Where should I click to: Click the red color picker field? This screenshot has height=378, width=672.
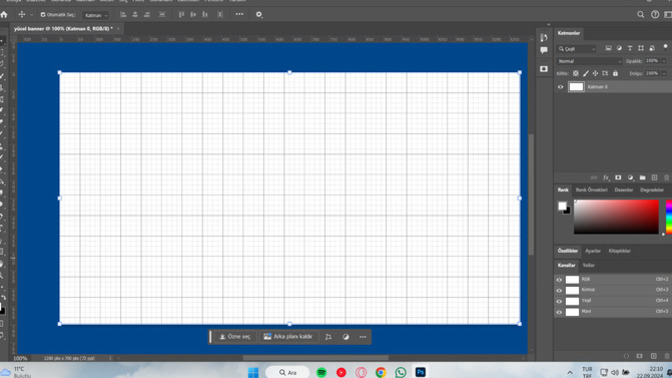[616, 217]
